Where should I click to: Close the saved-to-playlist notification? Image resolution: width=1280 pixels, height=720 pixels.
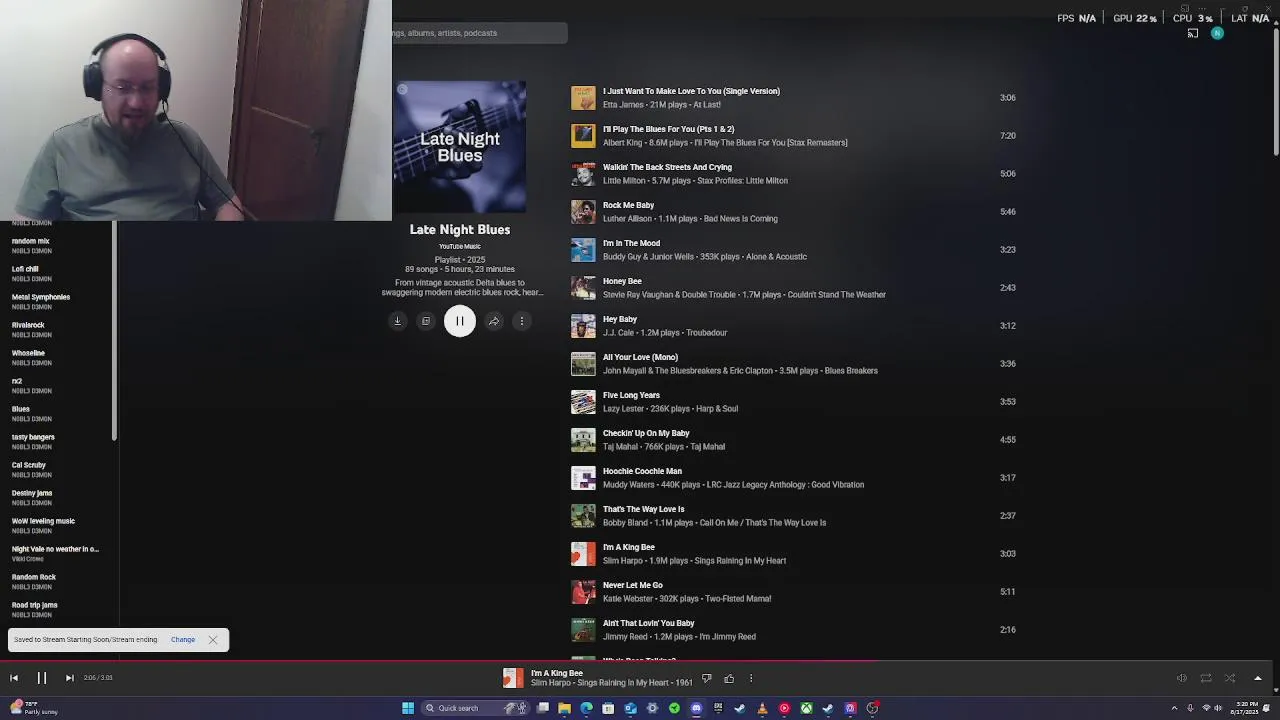pos(213,640)
